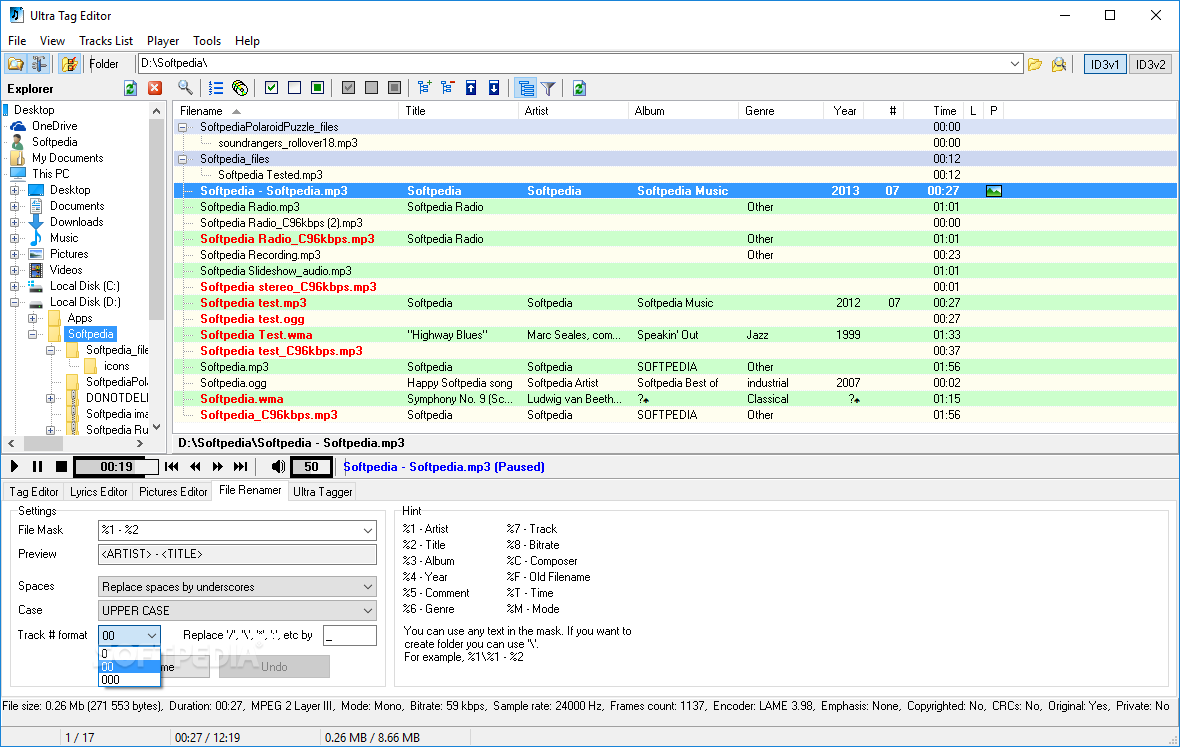Viewport: 1180px width, 747px height.
Task: Expand Local Disk (C:) in Explorer
Action: coord(14,286)
